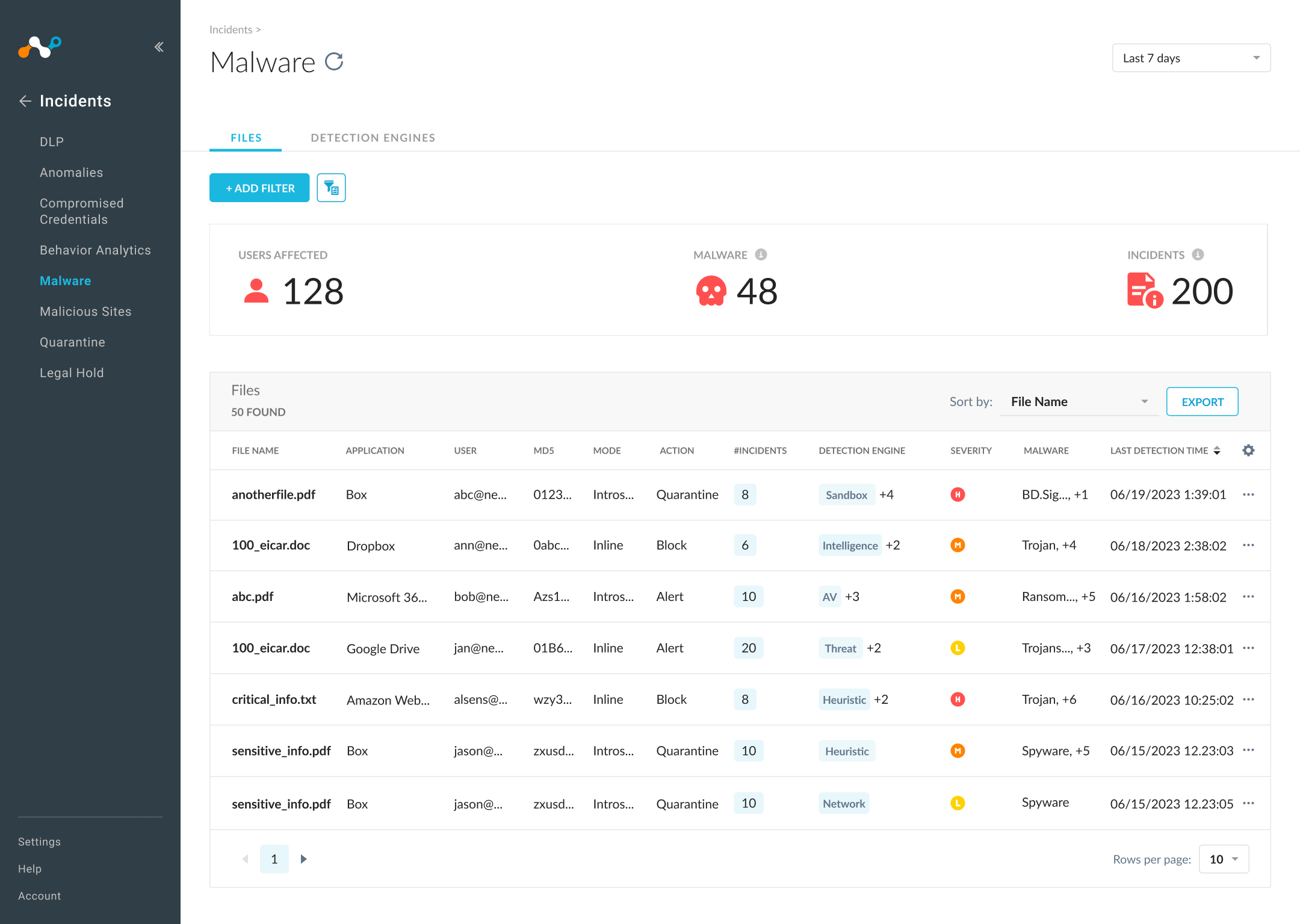Change Sort by from File Name
The width and height of the screenshot is (1300, 924).
[1079, 401]
